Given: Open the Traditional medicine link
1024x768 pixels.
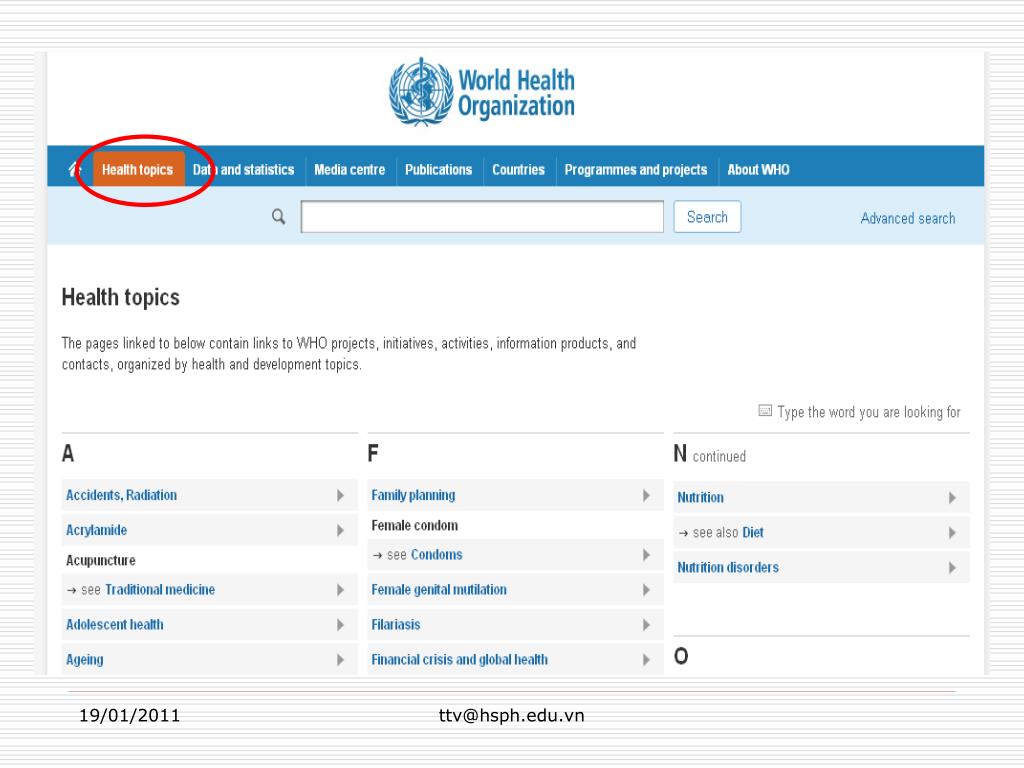Looking at the screenshot, I should (160, 590).
